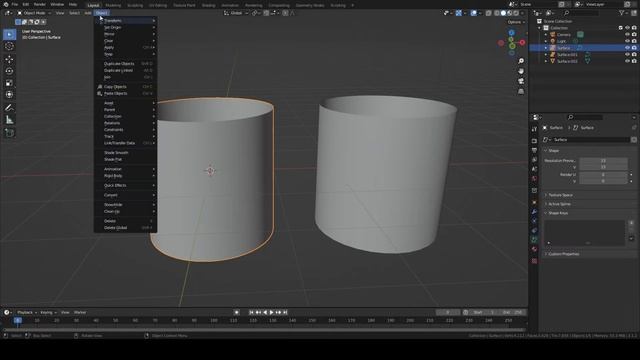Viewport: 640px width, 360px height.
Task: Click the outliner filter funnel icon
Action: click(622, 13)
